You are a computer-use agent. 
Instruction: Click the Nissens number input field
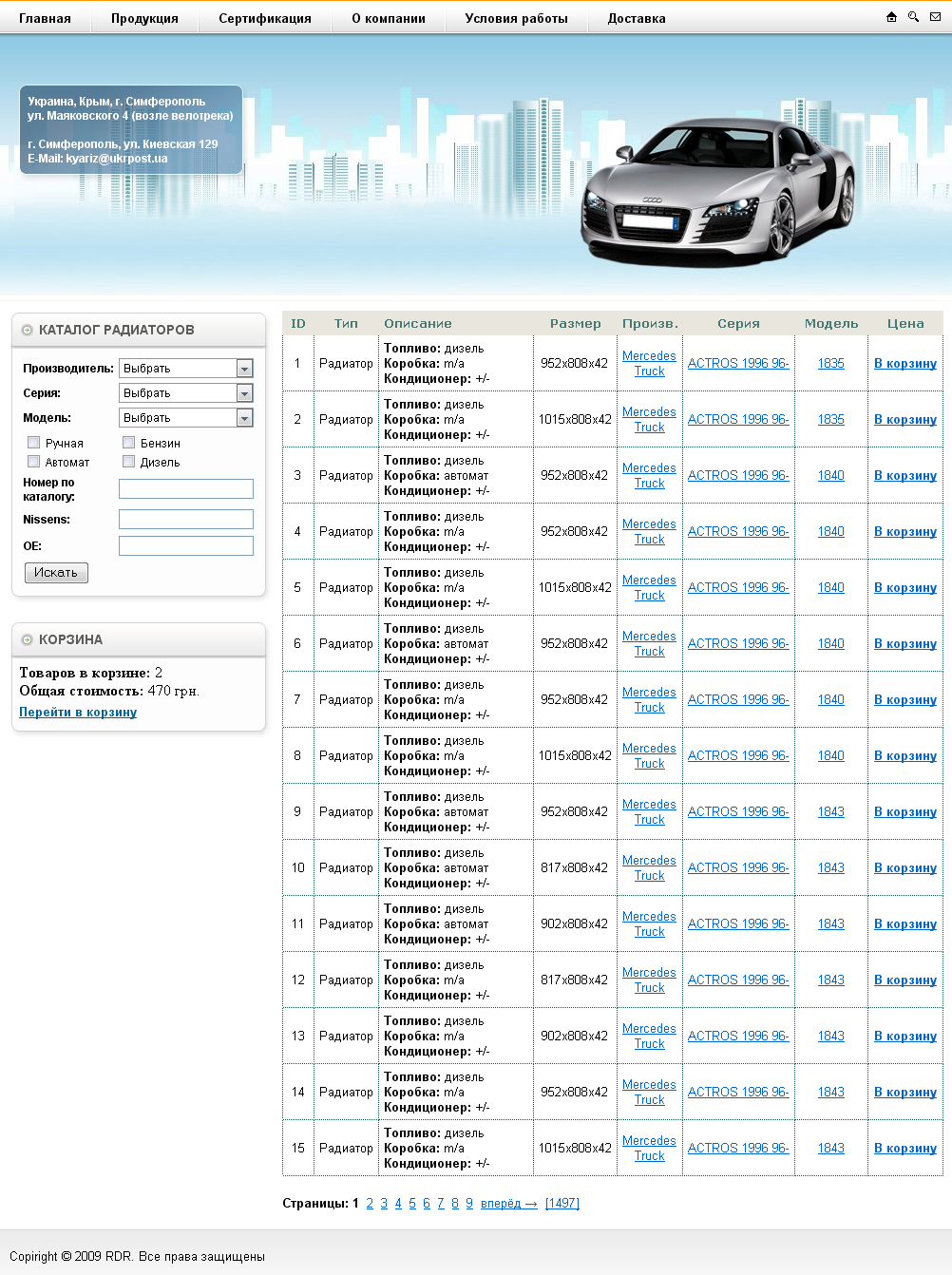(x=186, y=519)
